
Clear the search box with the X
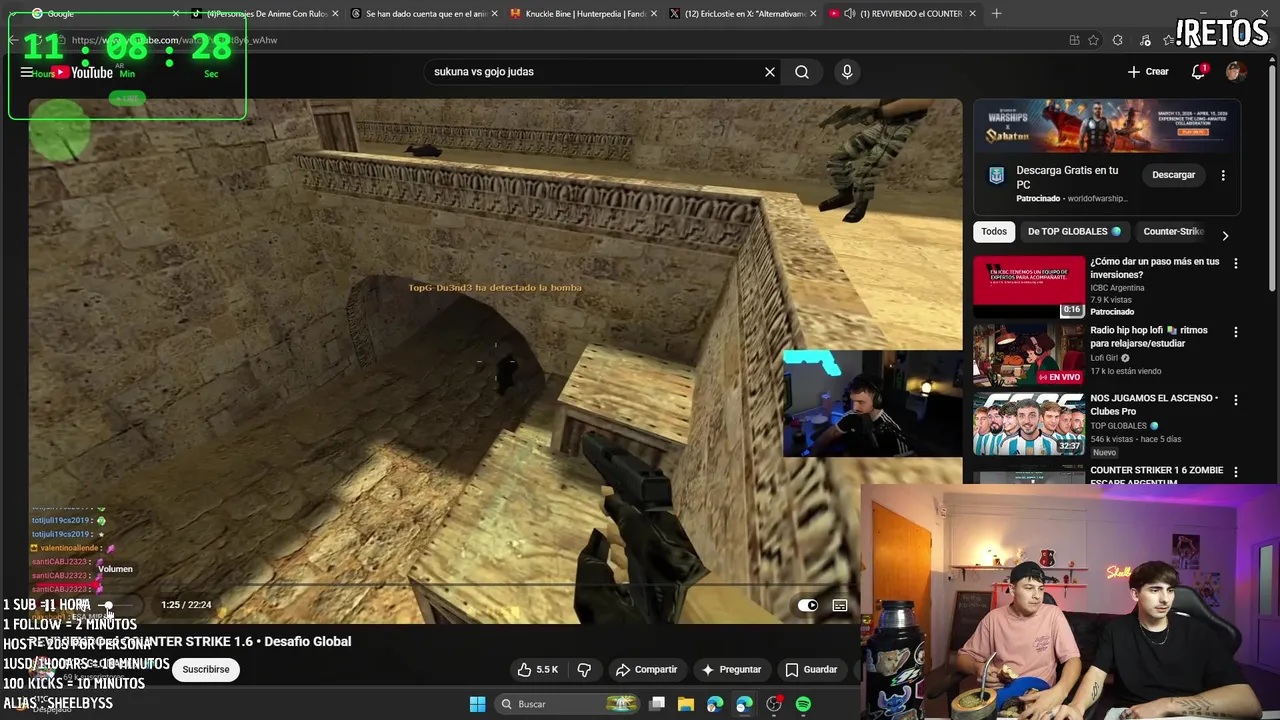point(770,72)
